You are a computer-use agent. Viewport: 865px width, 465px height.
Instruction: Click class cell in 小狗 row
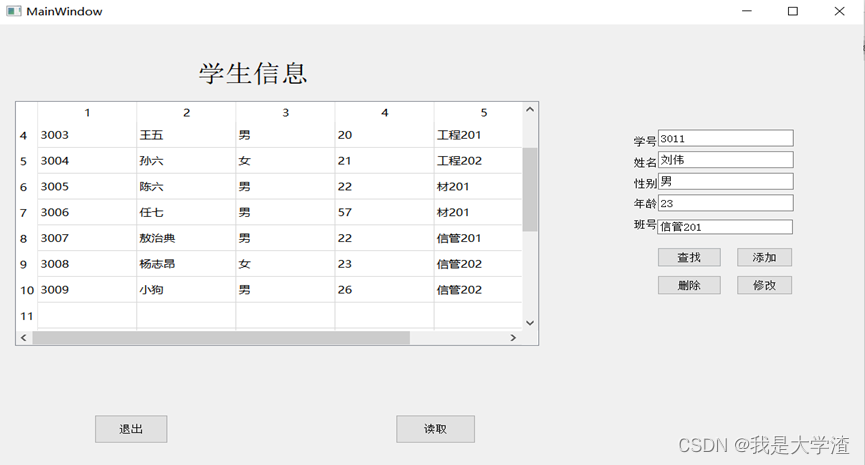(x=478, y=290)
